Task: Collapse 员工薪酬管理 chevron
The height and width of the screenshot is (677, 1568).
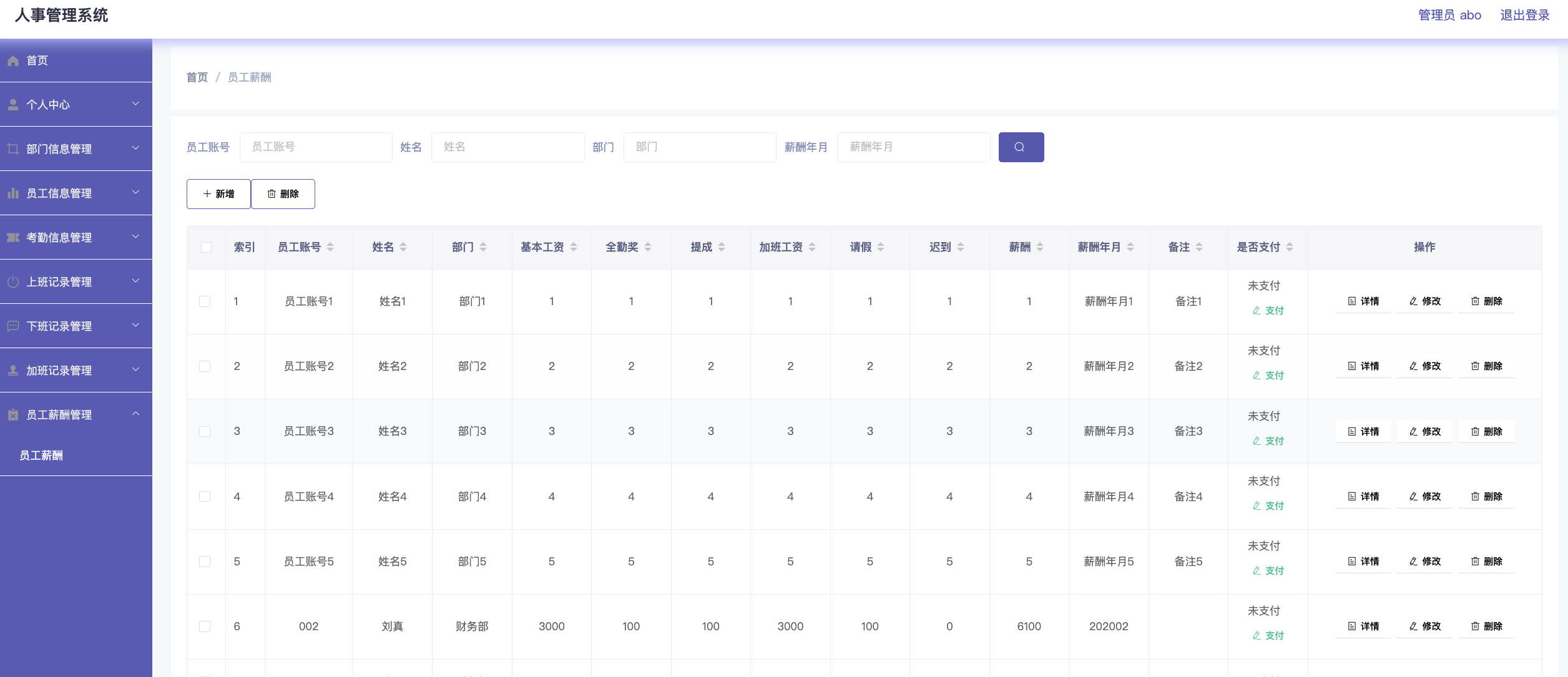Action: point(135,414)
